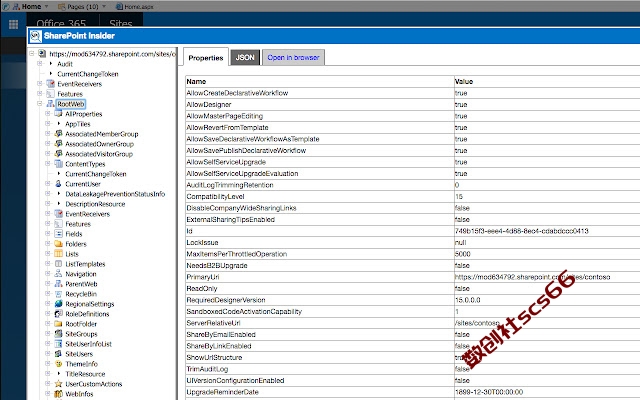Viewport: 640px width, 400px height.
Task: Select the DescriptionResource tree item
Action: pos(95,204)
